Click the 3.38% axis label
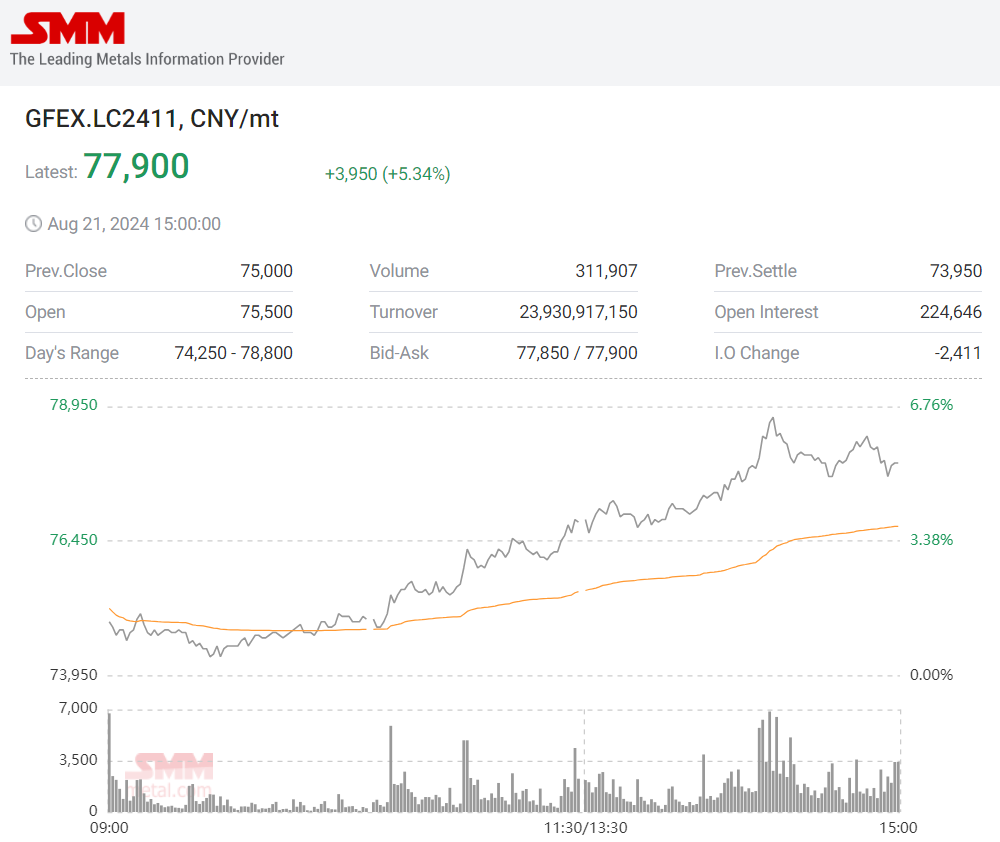 [931, 540]
